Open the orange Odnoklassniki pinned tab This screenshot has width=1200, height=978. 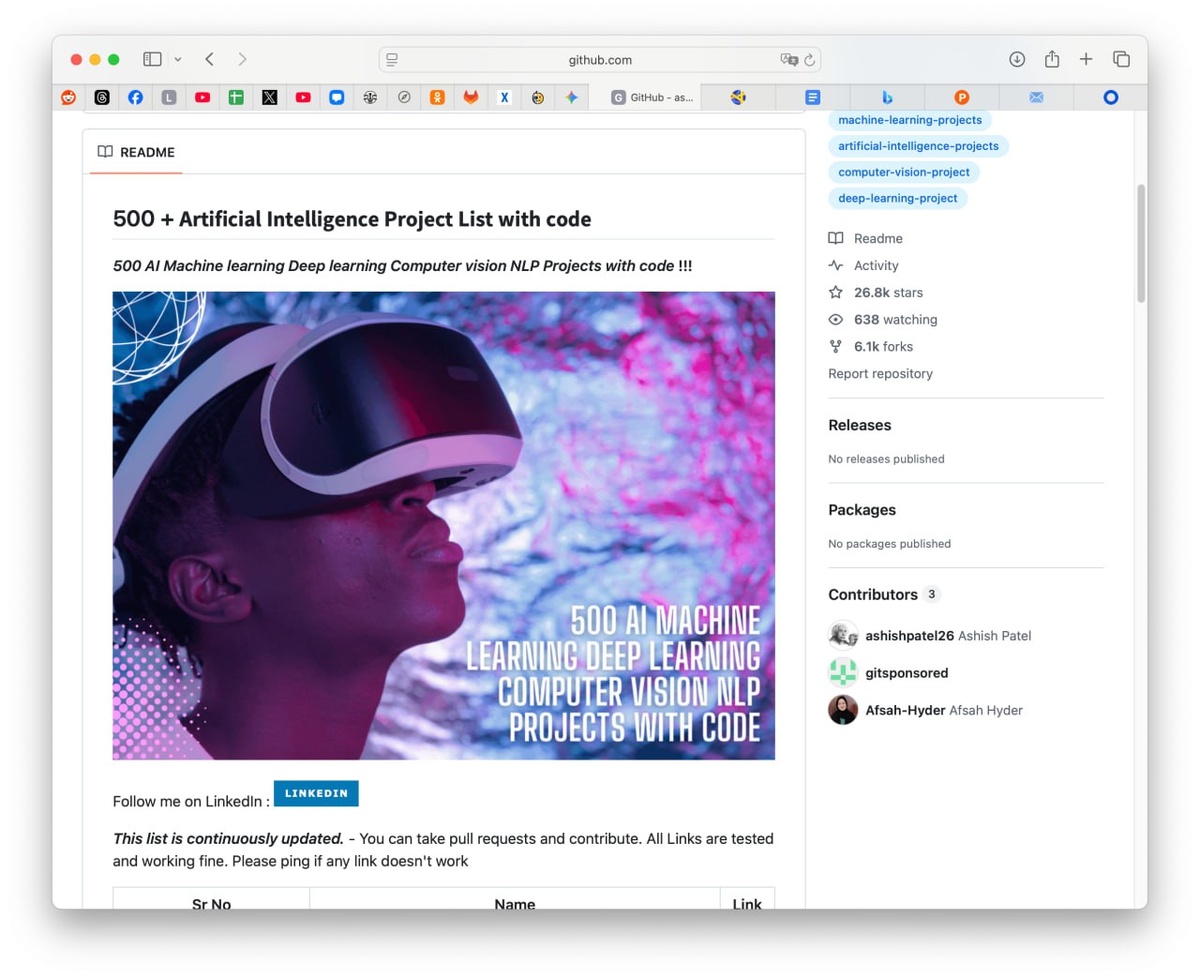click(x=437, y=97)
